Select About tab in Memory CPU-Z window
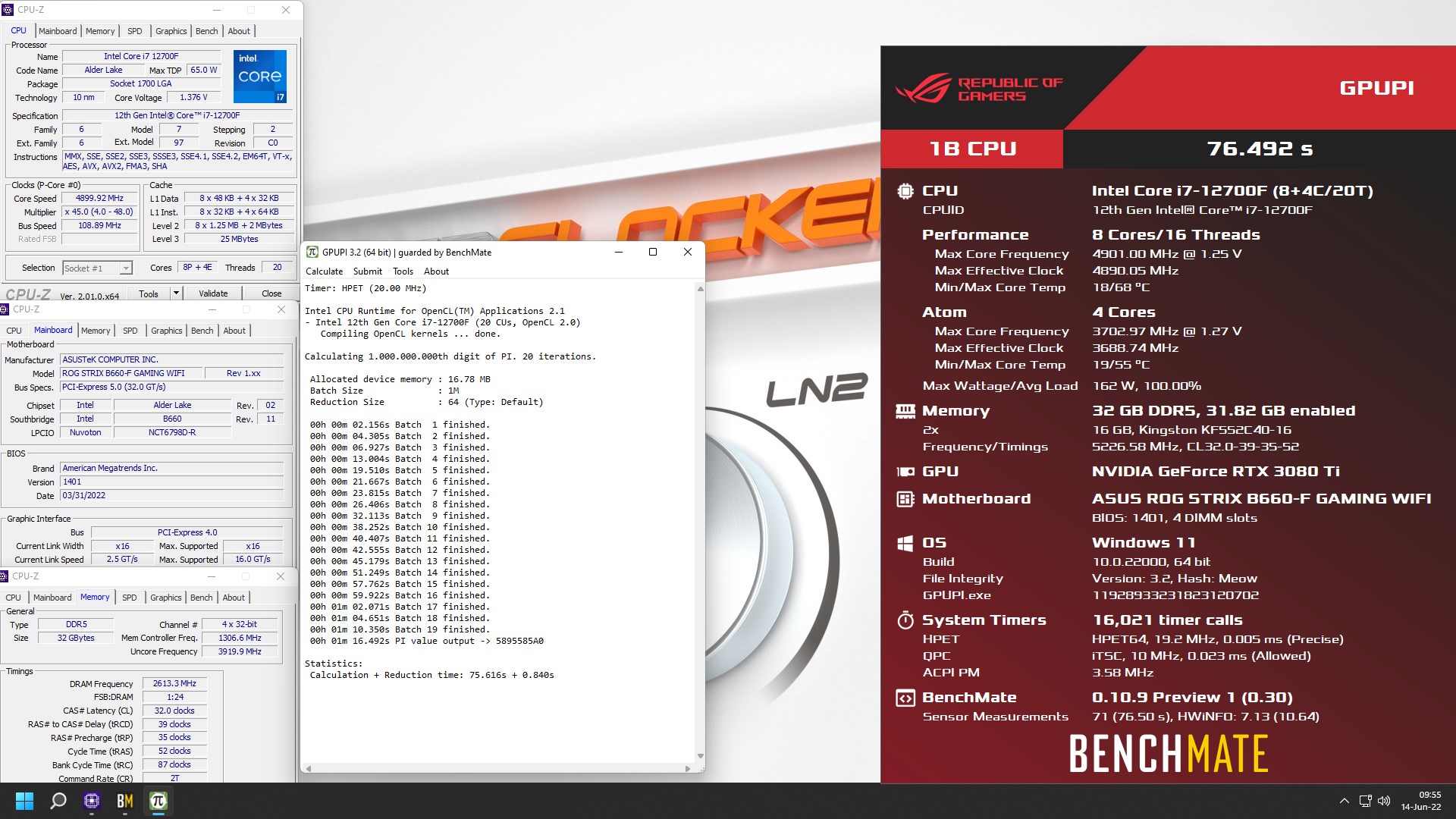 click(x=234, y=598)
